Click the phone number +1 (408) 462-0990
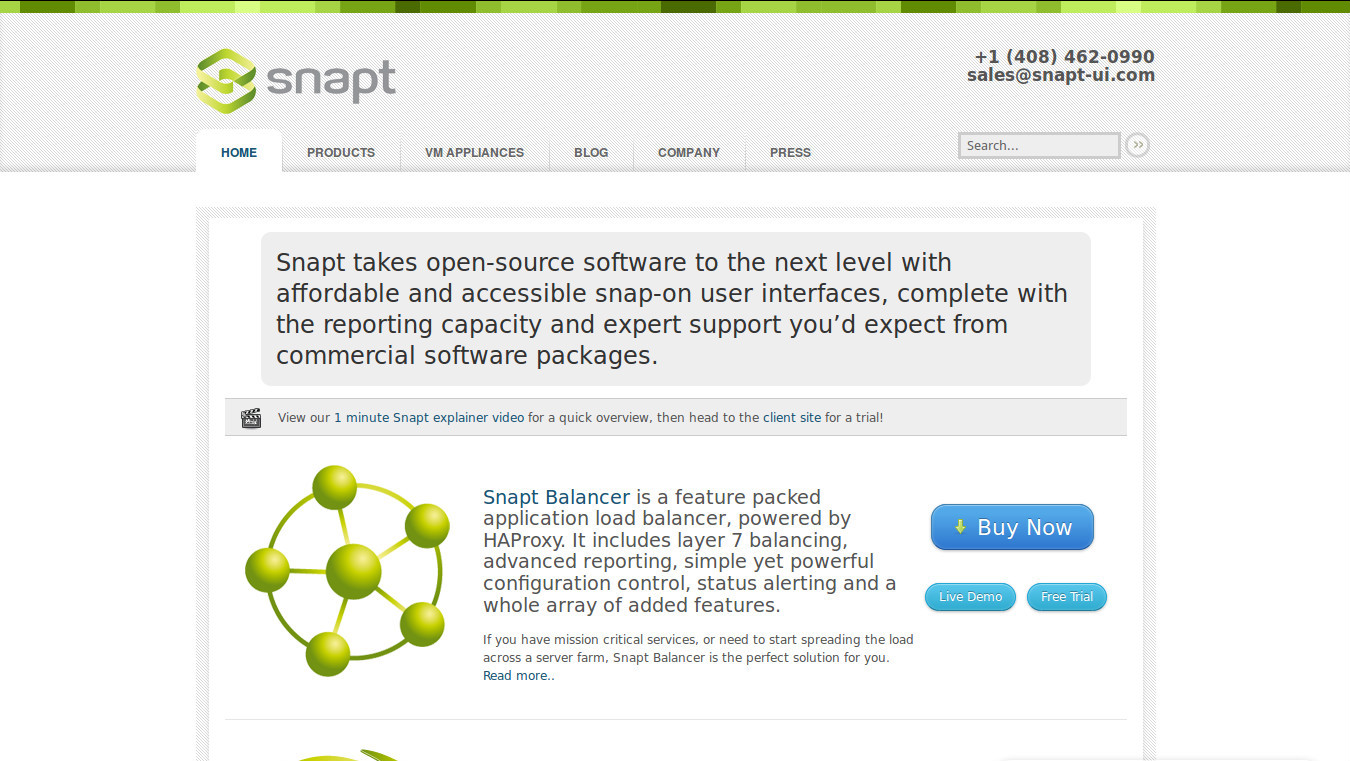 coord(1065,57)
